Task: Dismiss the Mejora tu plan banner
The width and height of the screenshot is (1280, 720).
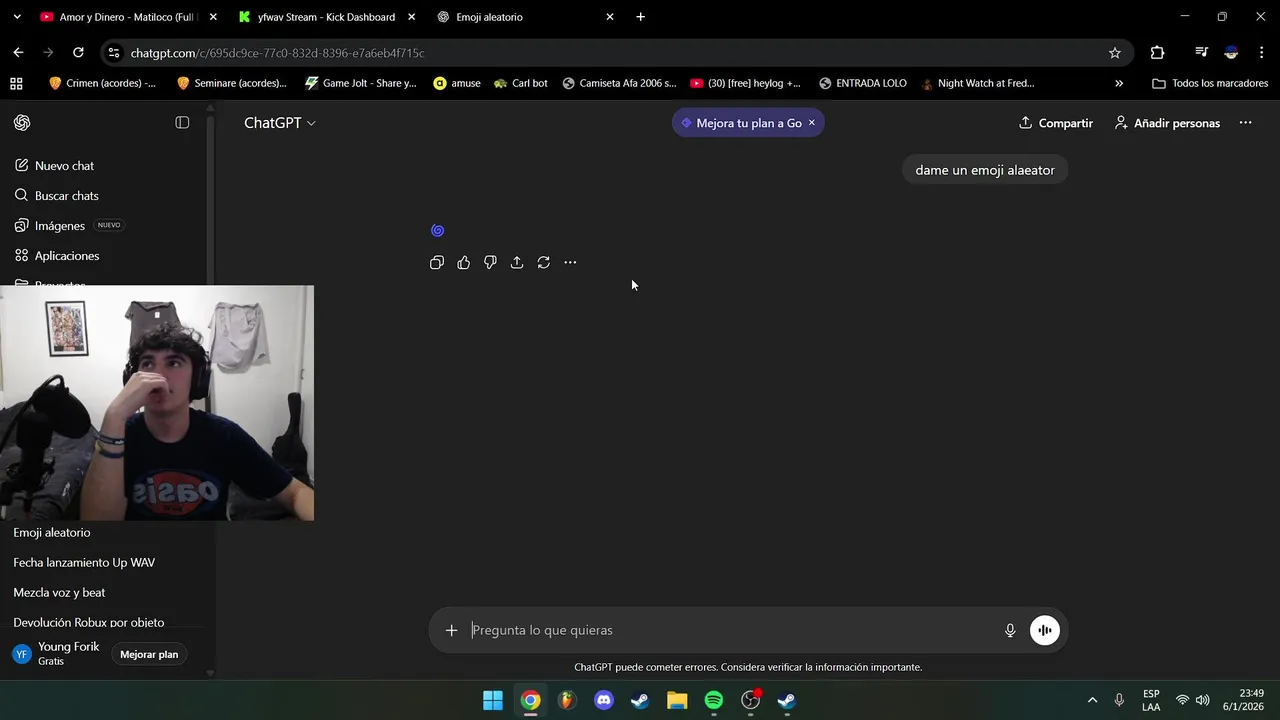Action: pyautogui.click(x=811, y=122)
